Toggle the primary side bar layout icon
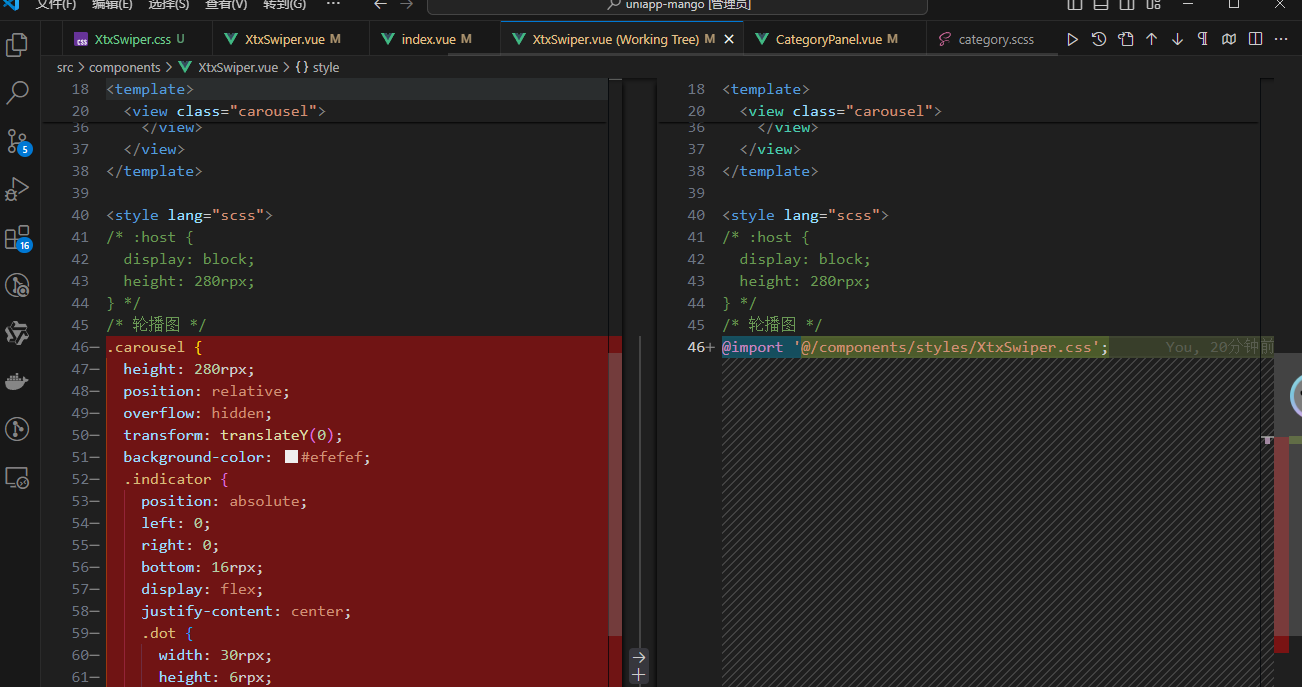The image size is (1302, 687). (x=1075, y=5)
